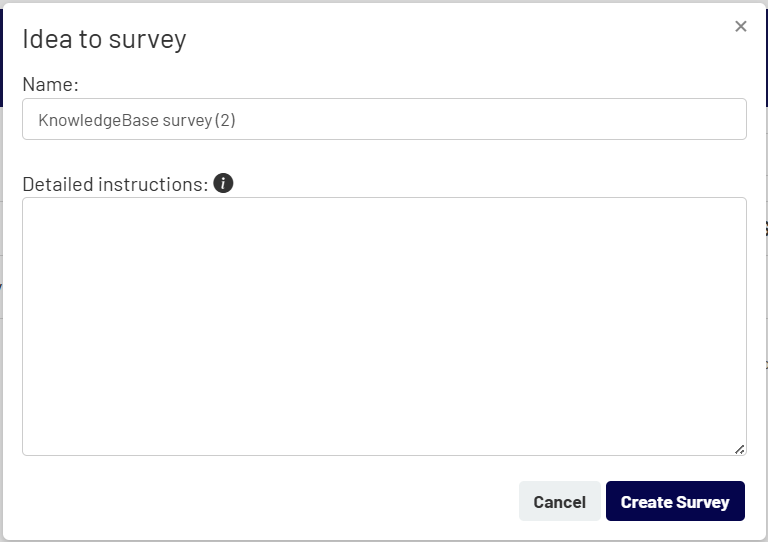Select the survey name text box
Viewport: 768px width, 542px height.
point(384,119)
